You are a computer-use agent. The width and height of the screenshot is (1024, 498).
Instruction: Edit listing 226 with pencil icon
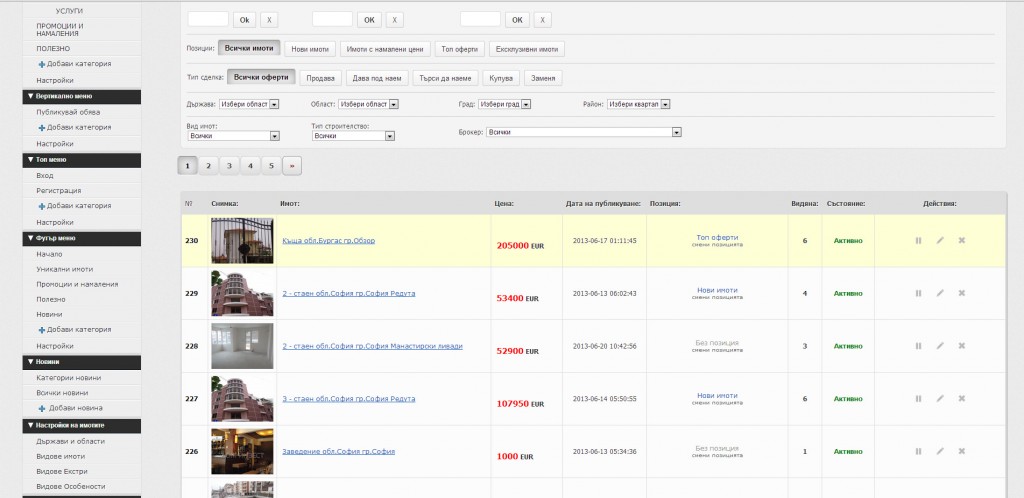[x=940, y=451]
